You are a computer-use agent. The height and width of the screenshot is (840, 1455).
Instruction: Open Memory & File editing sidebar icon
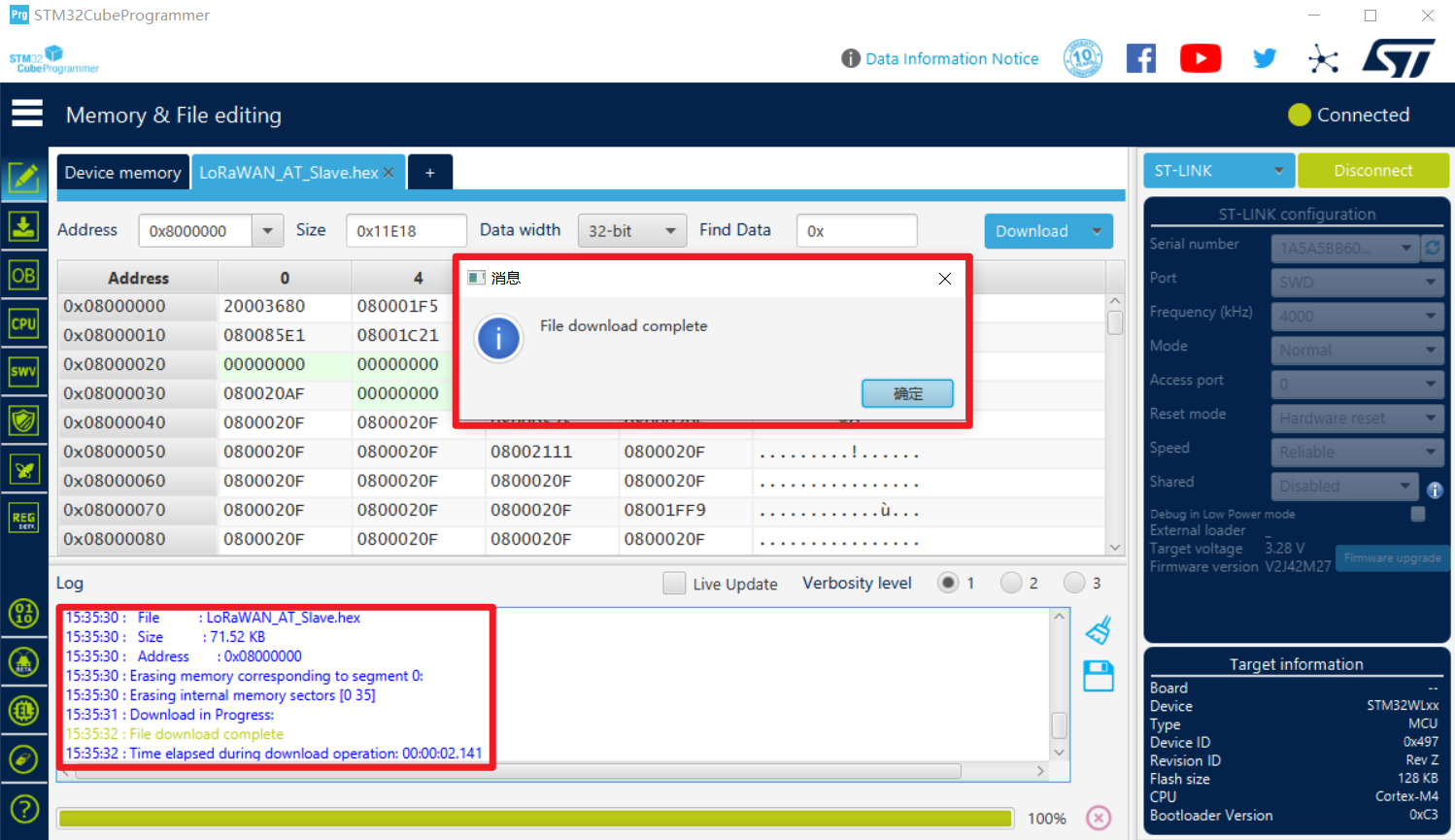pyautogui.click(x=23, y=178)
